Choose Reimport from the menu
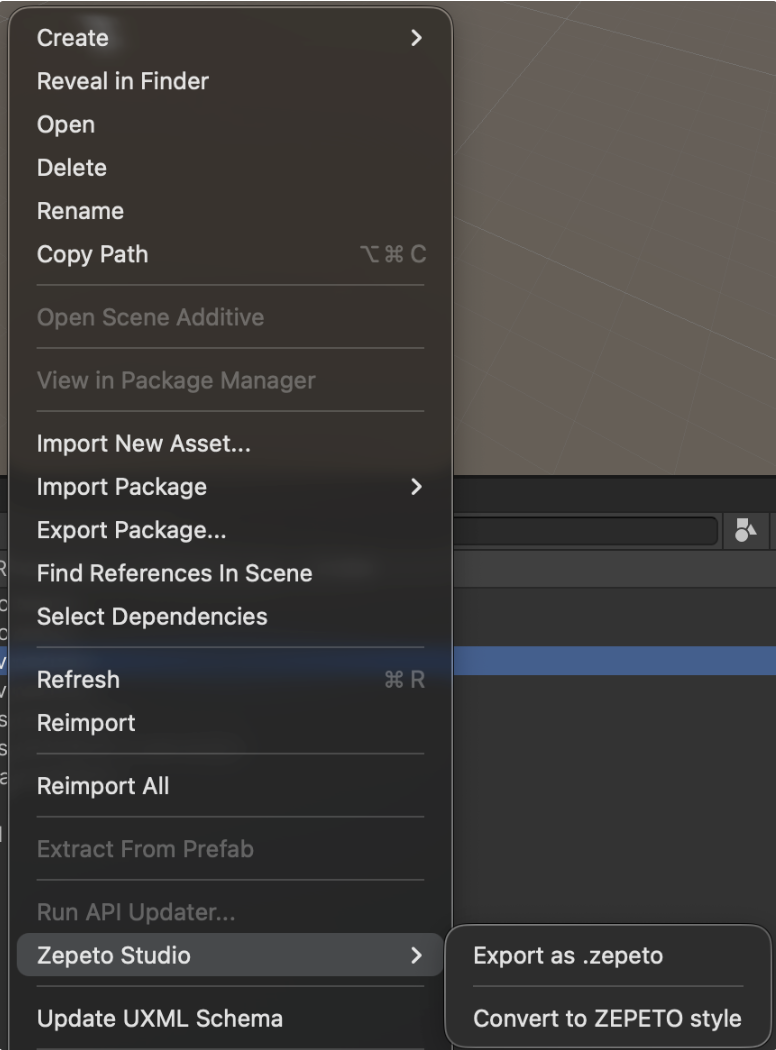Image resolution: width=776 pixels, height=1050 pixels. (x=230, y=723)
